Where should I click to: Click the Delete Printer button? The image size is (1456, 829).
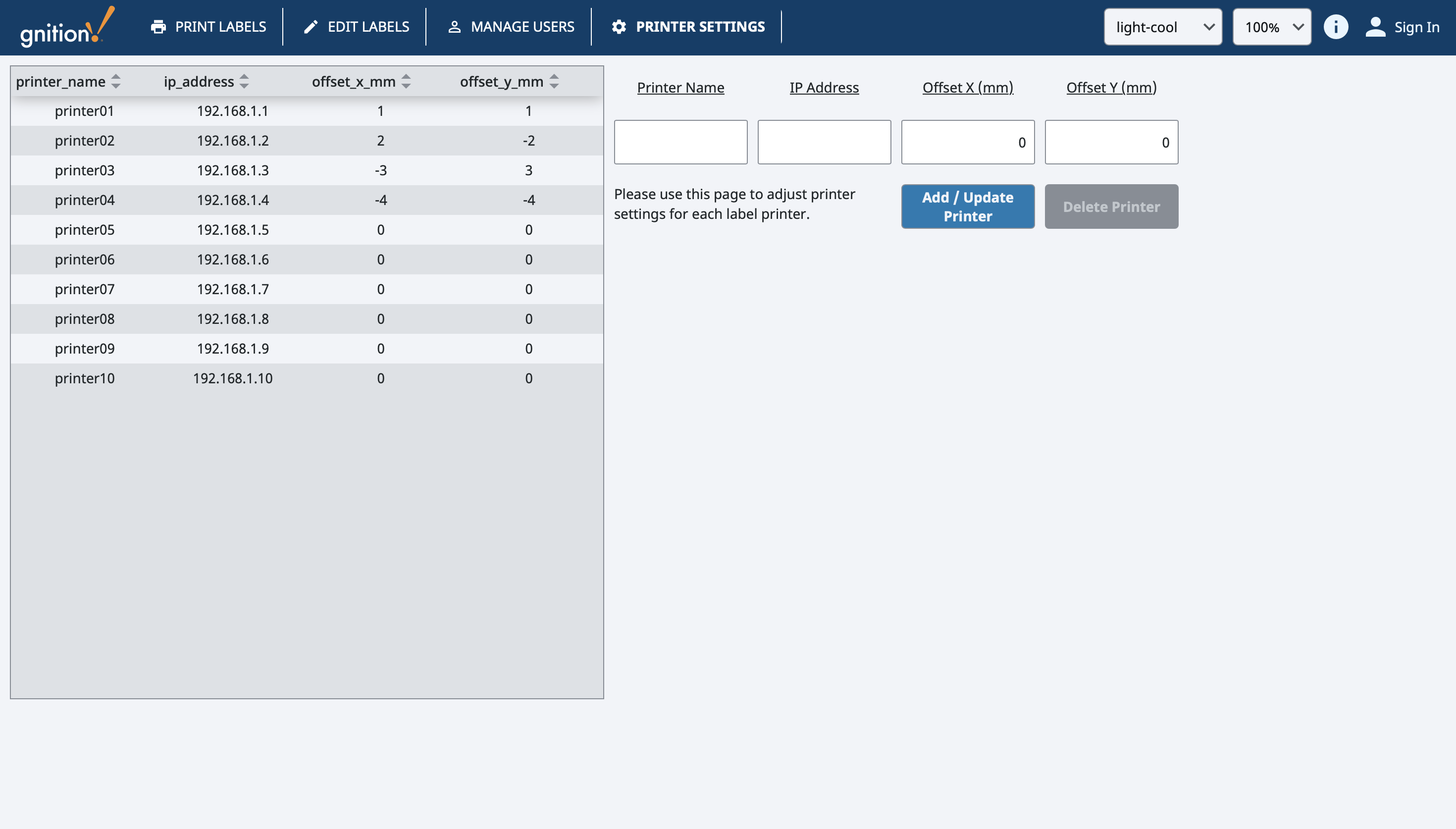click(x=1111, y=207)
